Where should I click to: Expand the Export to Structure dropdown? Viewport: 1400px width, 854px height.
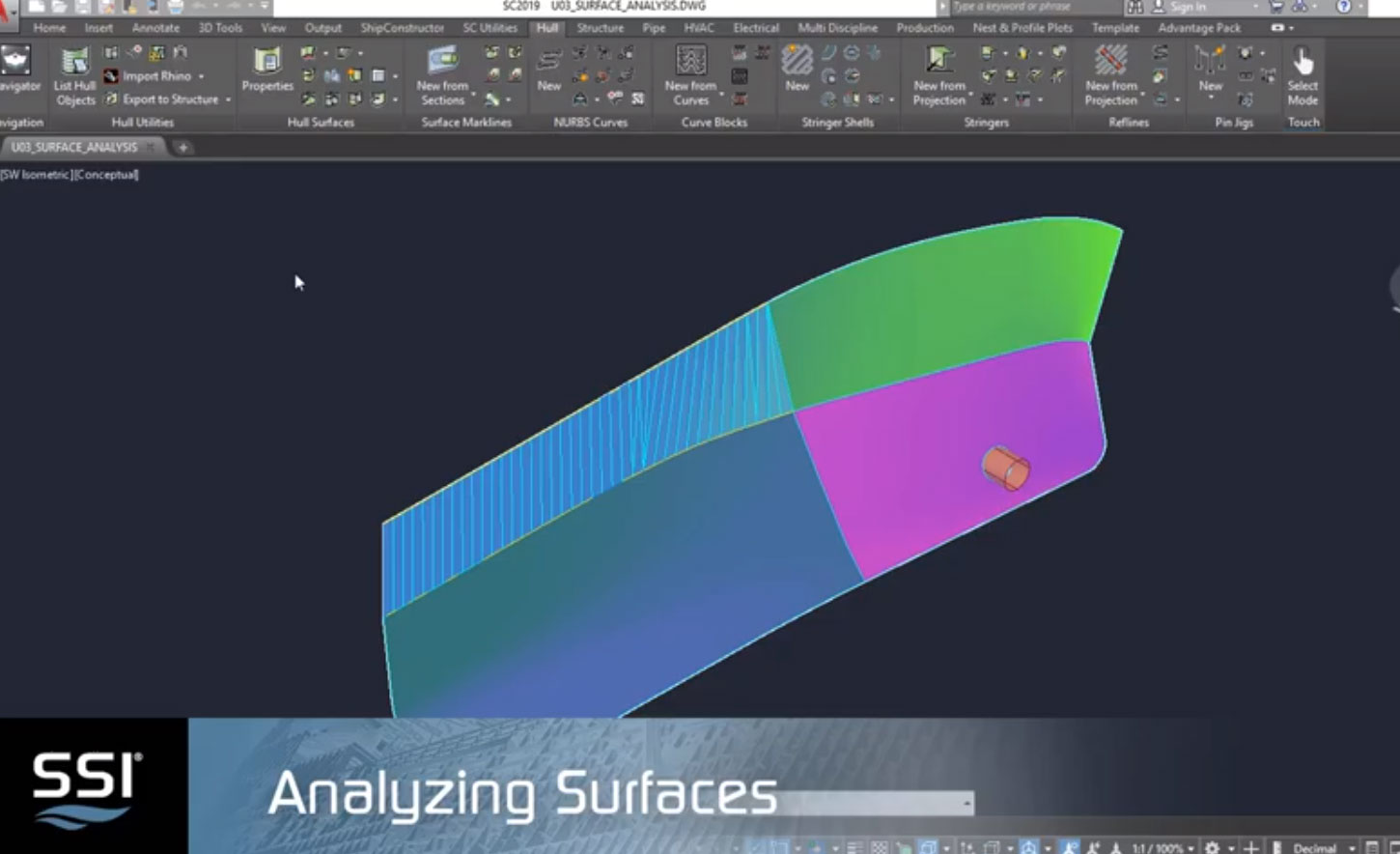[228, 100]
